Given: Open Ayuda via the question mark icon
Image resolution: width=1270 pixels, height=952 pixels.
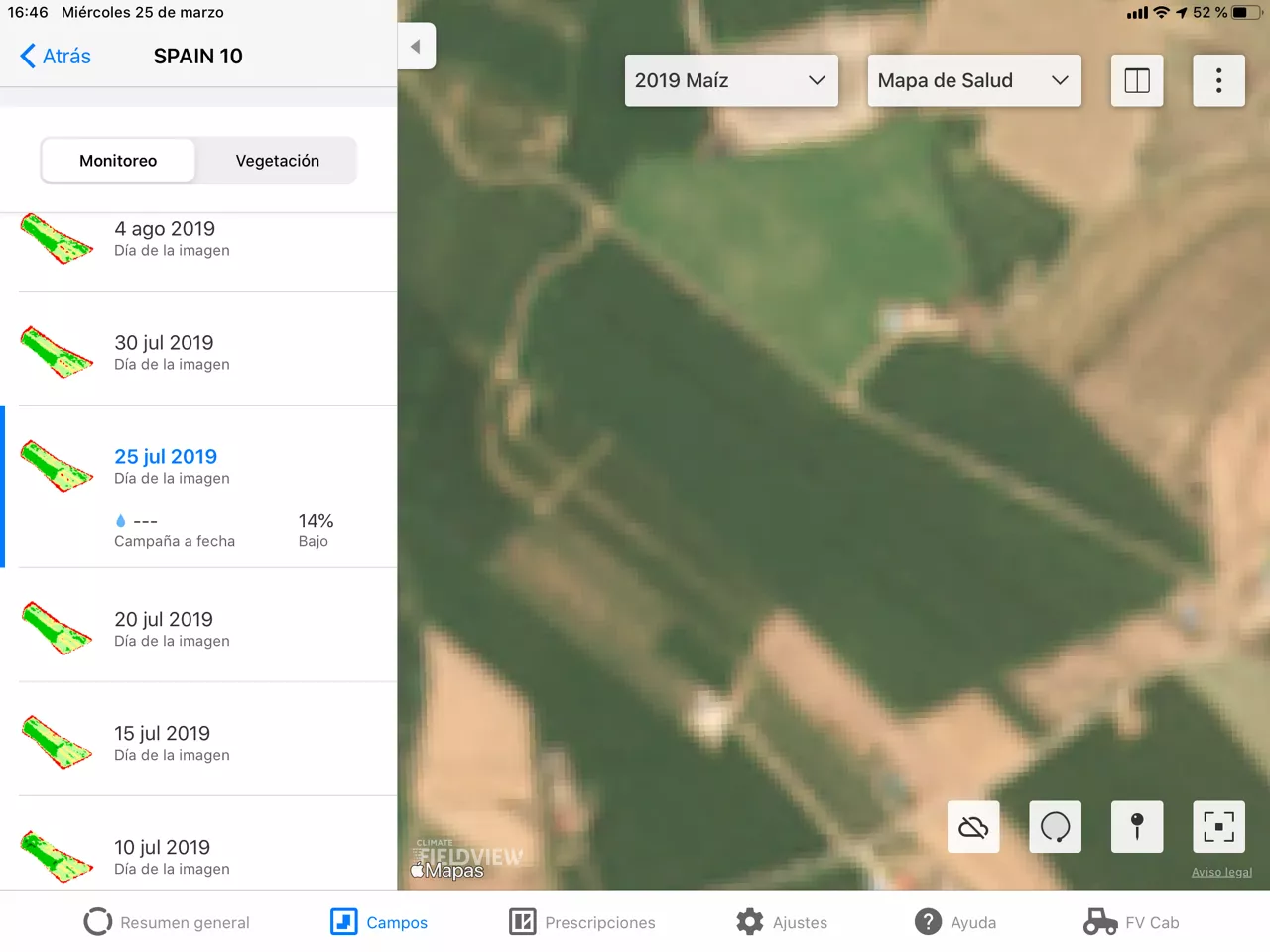Looking at the screenshot, I should click(954, 921).
